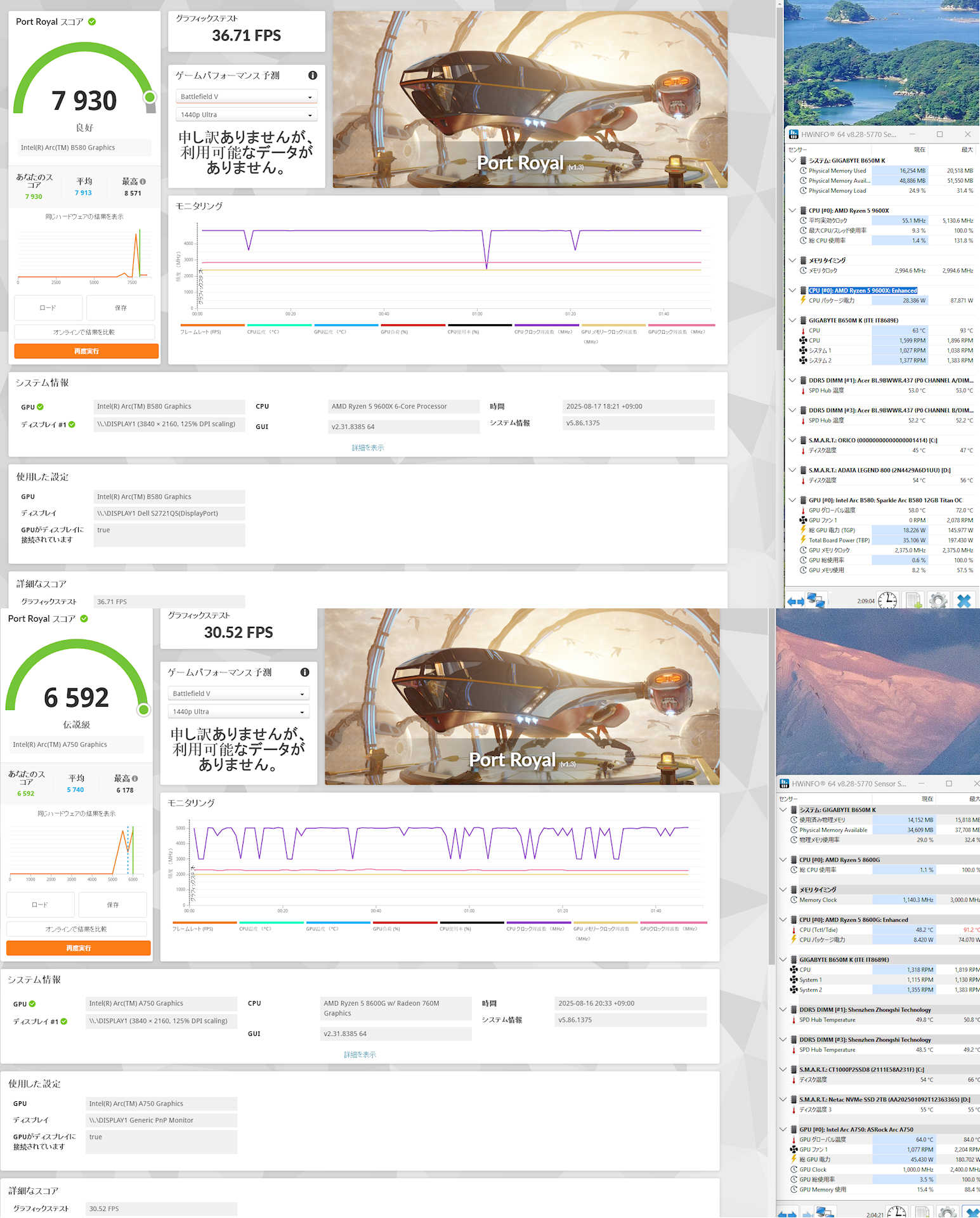Click オンラインで結果を比較 in B580 result
980x1218 pixels.
(x=84, y=332)
